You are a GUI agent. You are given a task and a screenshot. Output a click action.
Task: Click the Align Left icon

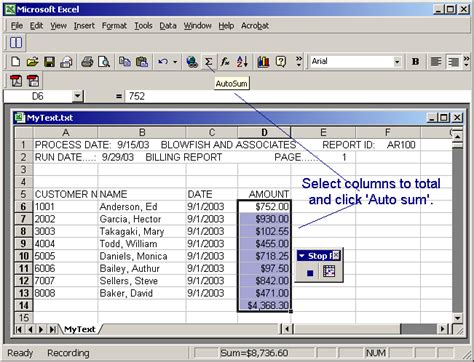tap(436, 62)
